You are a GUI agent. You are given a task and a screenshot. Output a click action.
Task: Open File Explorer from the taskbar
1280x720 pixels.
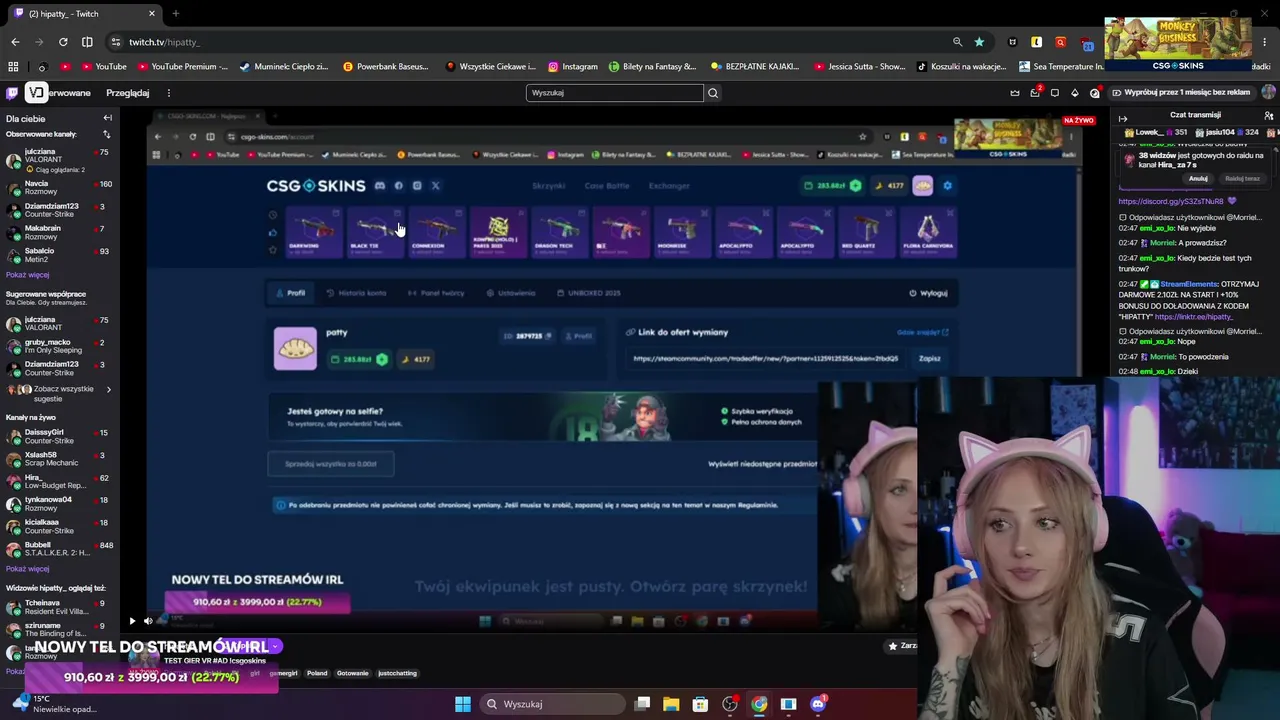pyautogui.click(x=671, y=704)
